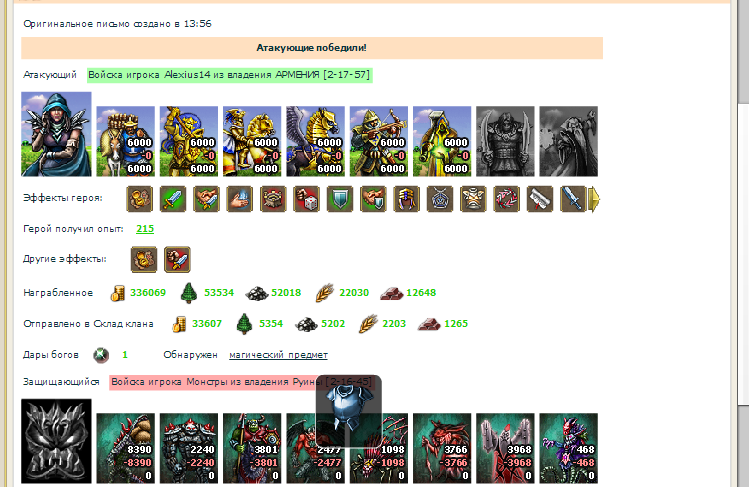Screen dimensions: 749x487
Task: Click the hourglass icon in other effects row
Action: point(144,259)
